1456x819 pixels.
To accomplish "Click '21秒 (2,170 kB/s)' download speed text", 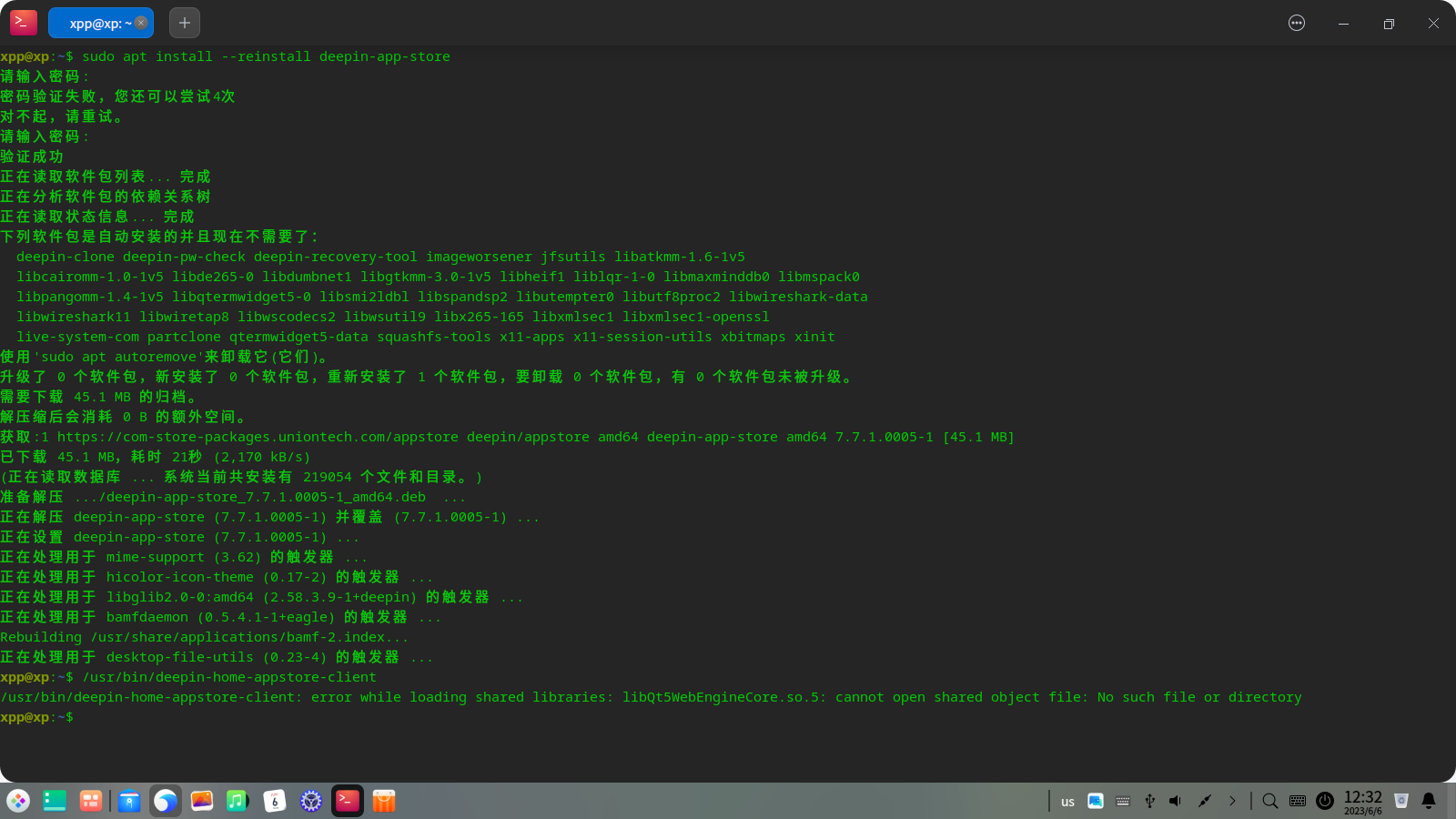I will coord(241,457).
